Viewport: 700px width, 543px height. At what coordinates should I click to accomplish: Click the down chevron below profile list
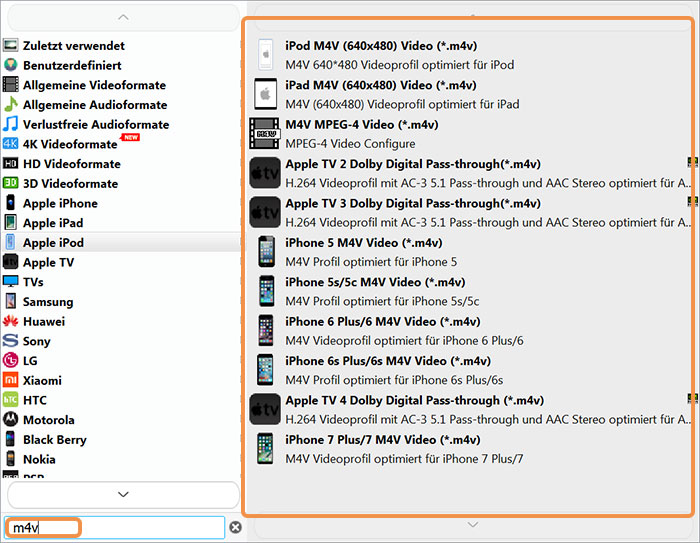click(473, 525)
